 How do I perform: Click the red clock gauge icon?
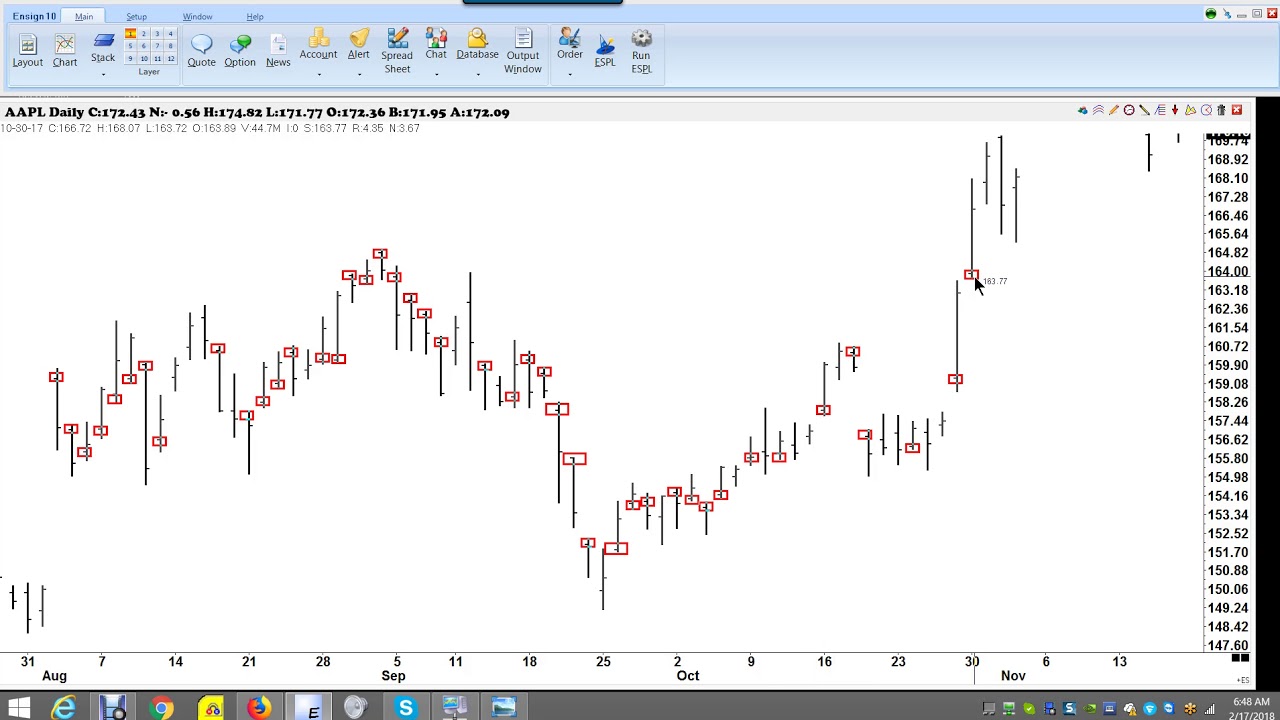pyautogui.click(x=1129, y=110)
